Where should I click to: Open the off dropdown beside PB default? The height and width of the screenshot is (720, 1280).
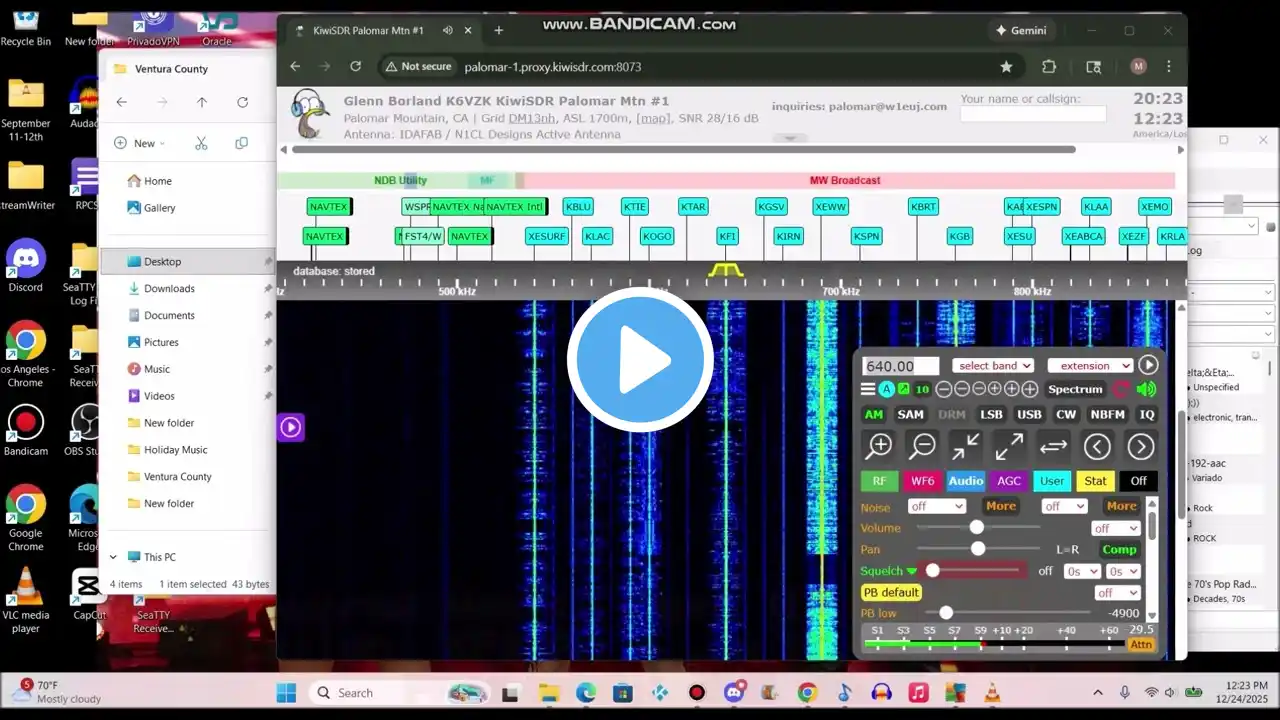1116,593
